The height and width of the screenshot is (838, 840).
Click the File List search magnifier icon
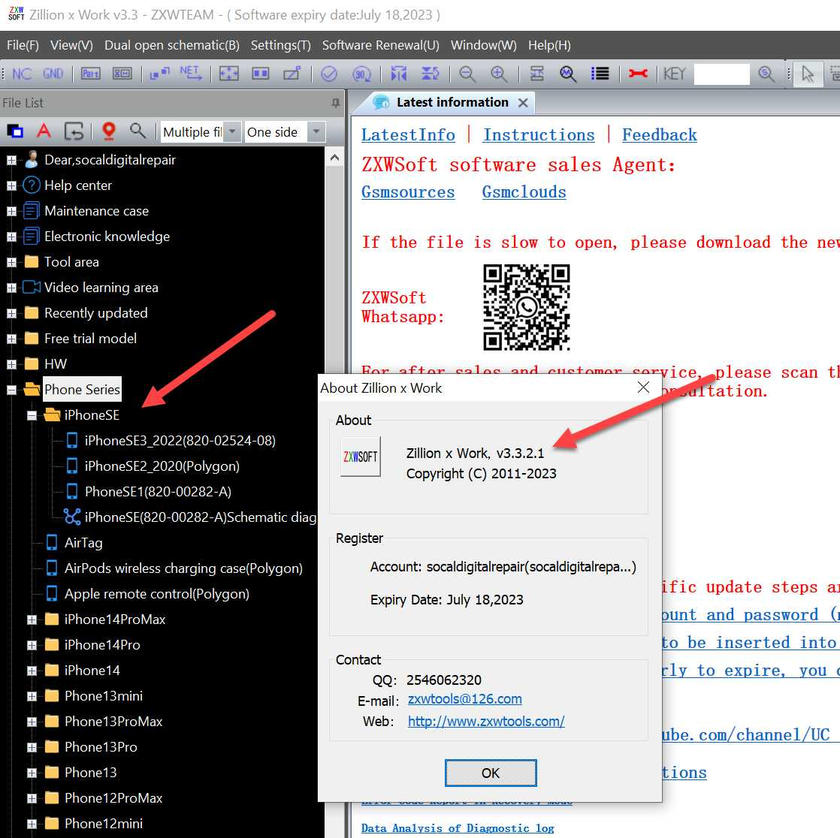pos(138,132)
